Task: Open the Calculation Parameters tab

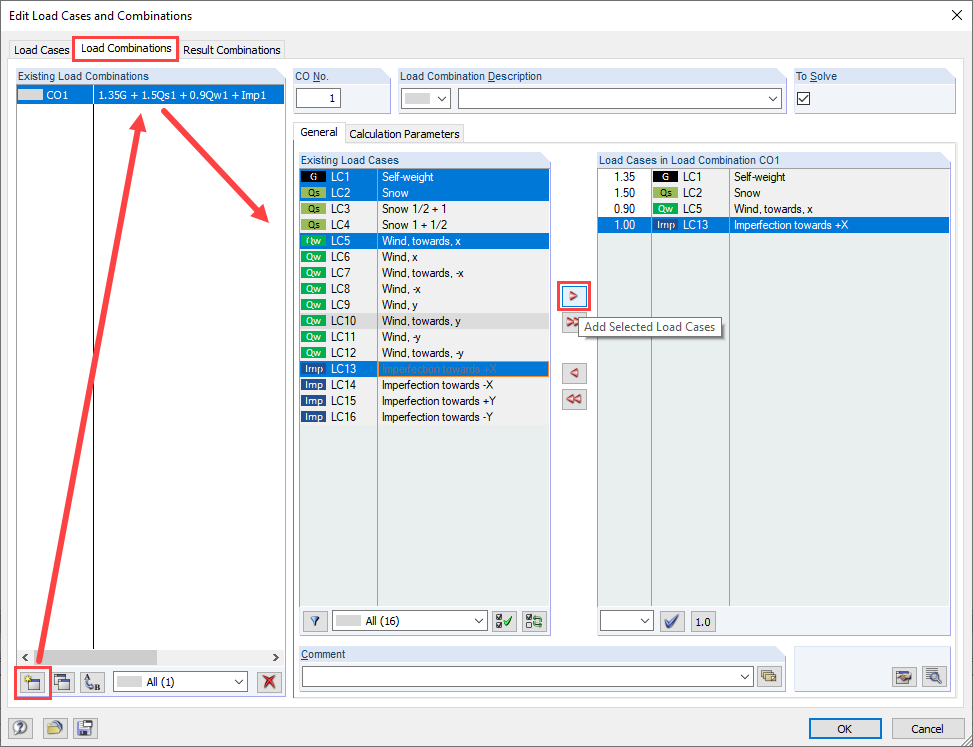Action: pyautogui.click(x=404, y=133)
